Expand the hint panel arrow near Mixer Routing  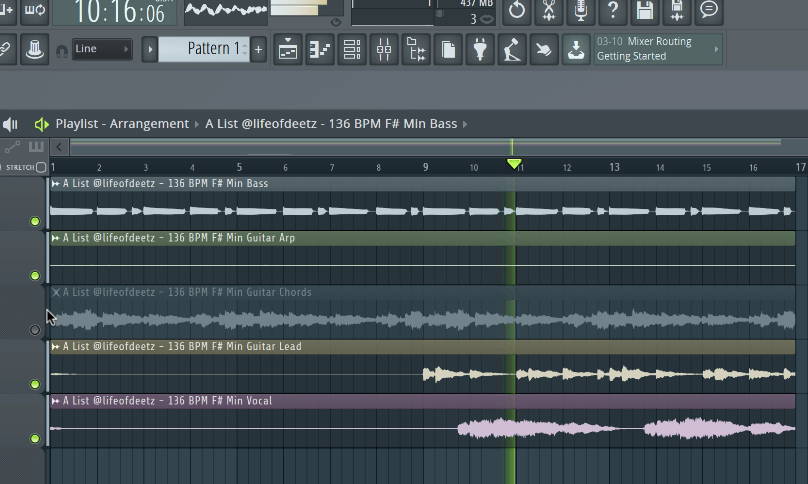tap(716, 49)
